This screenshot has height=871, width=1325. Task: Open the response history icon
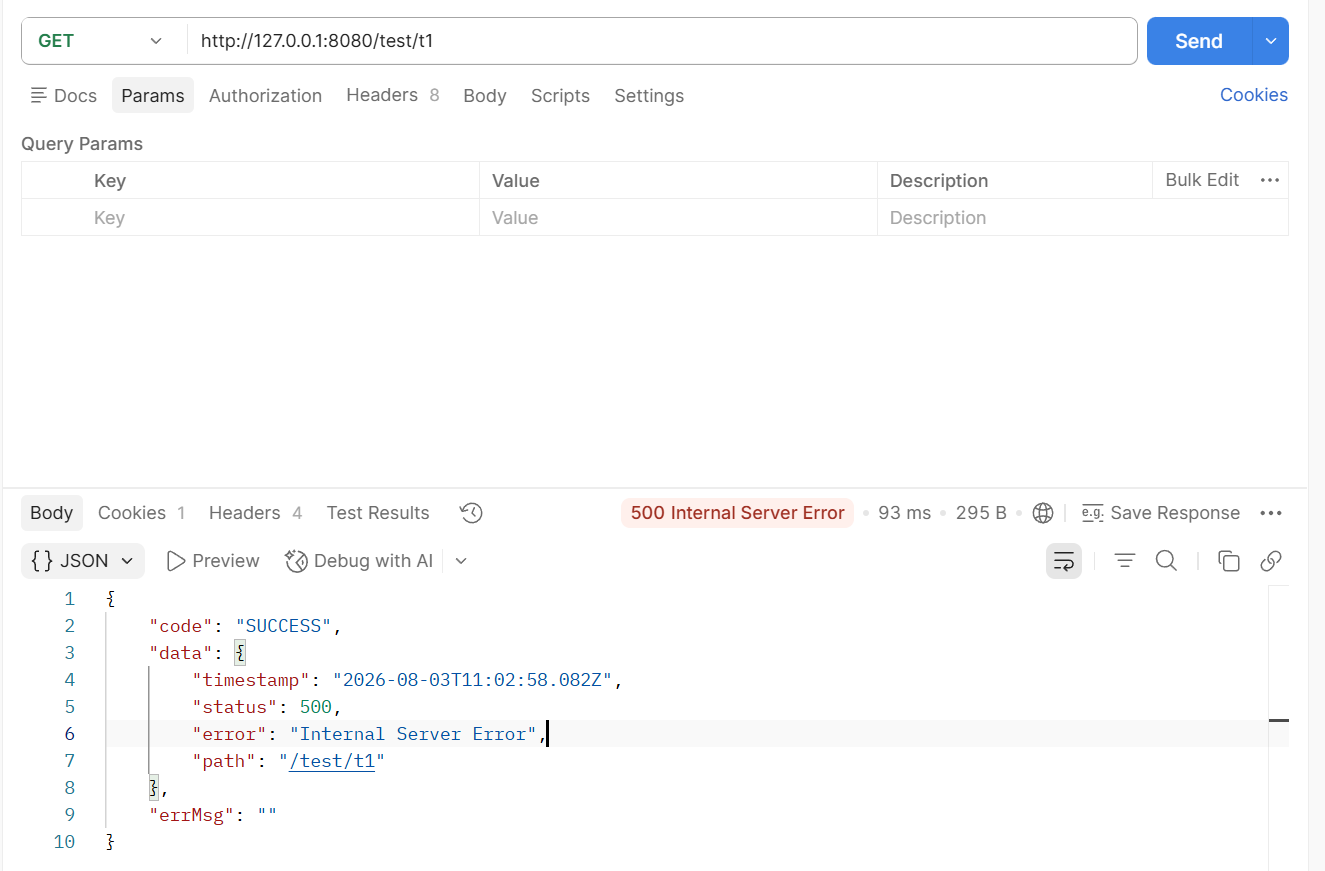coord(471,513)
